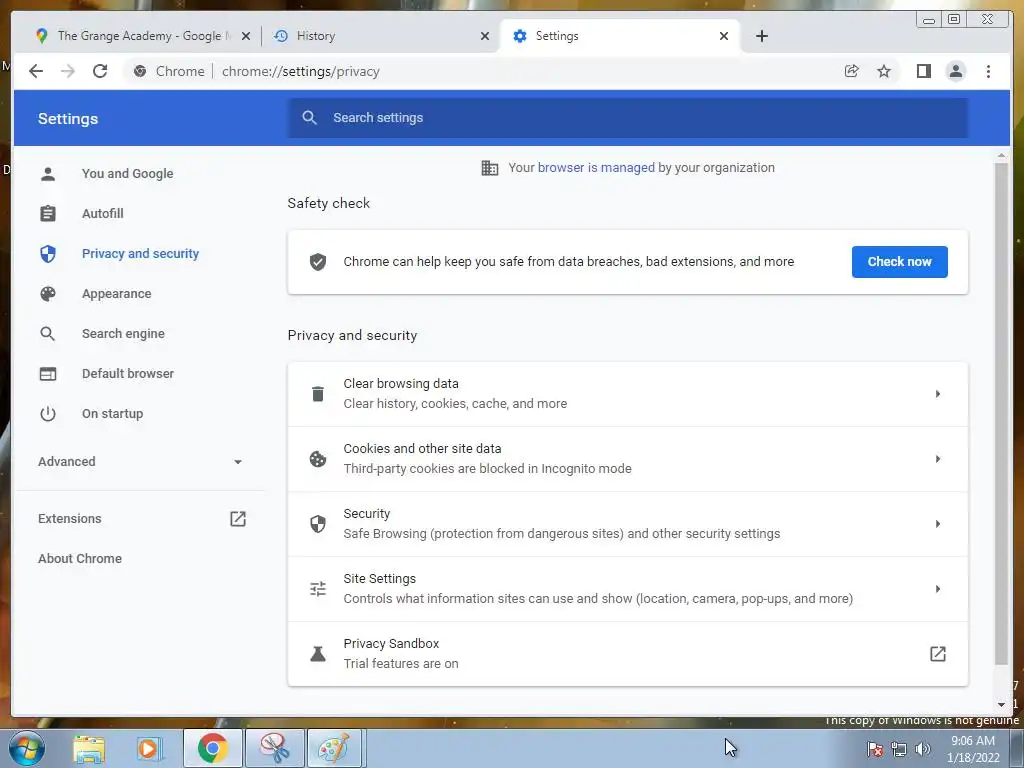Open the side panel icon
1024x768 pixels.
[923, 71]
